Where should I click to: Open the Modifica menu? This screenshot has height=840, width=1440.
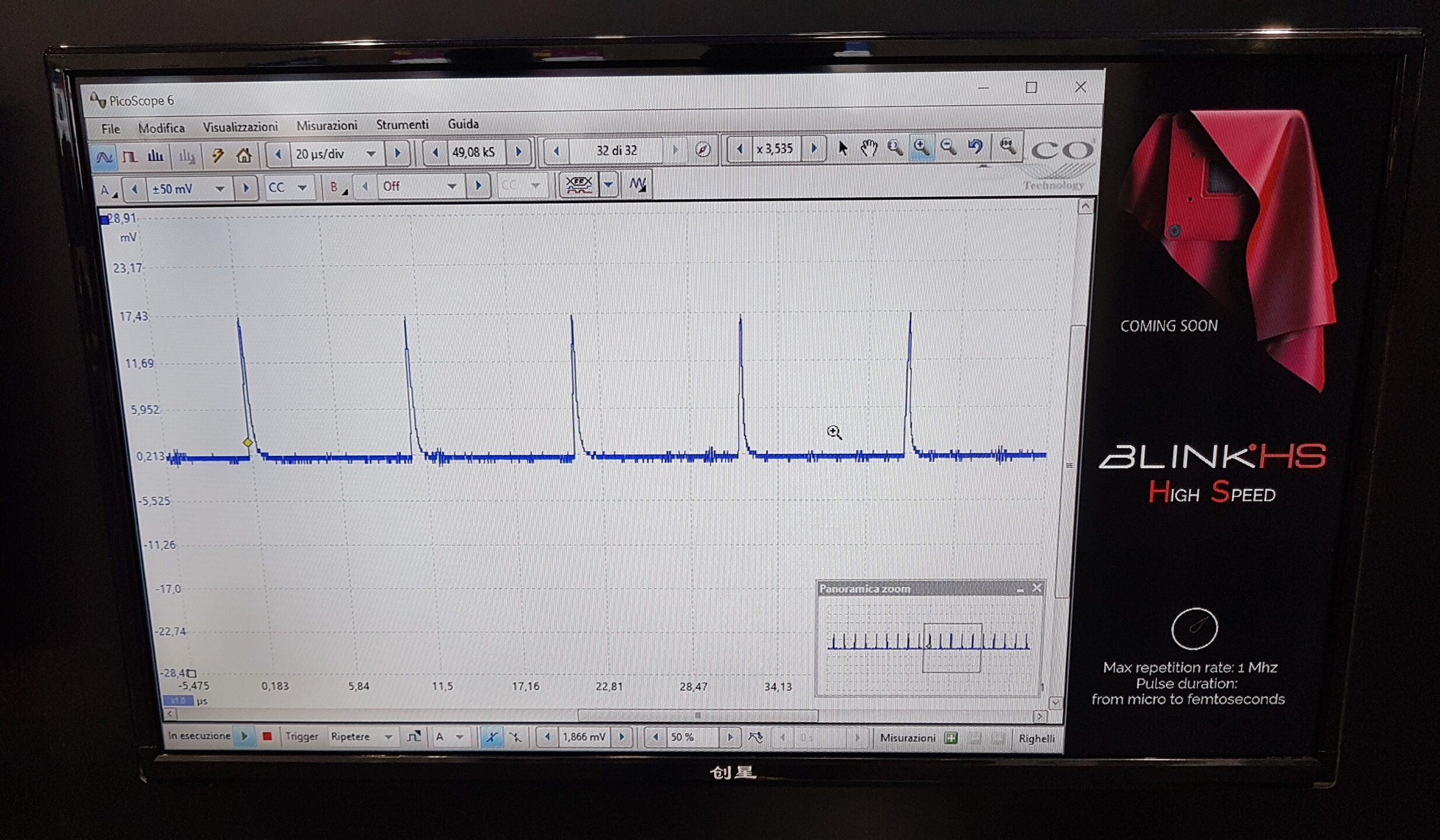tap(162, 128)
